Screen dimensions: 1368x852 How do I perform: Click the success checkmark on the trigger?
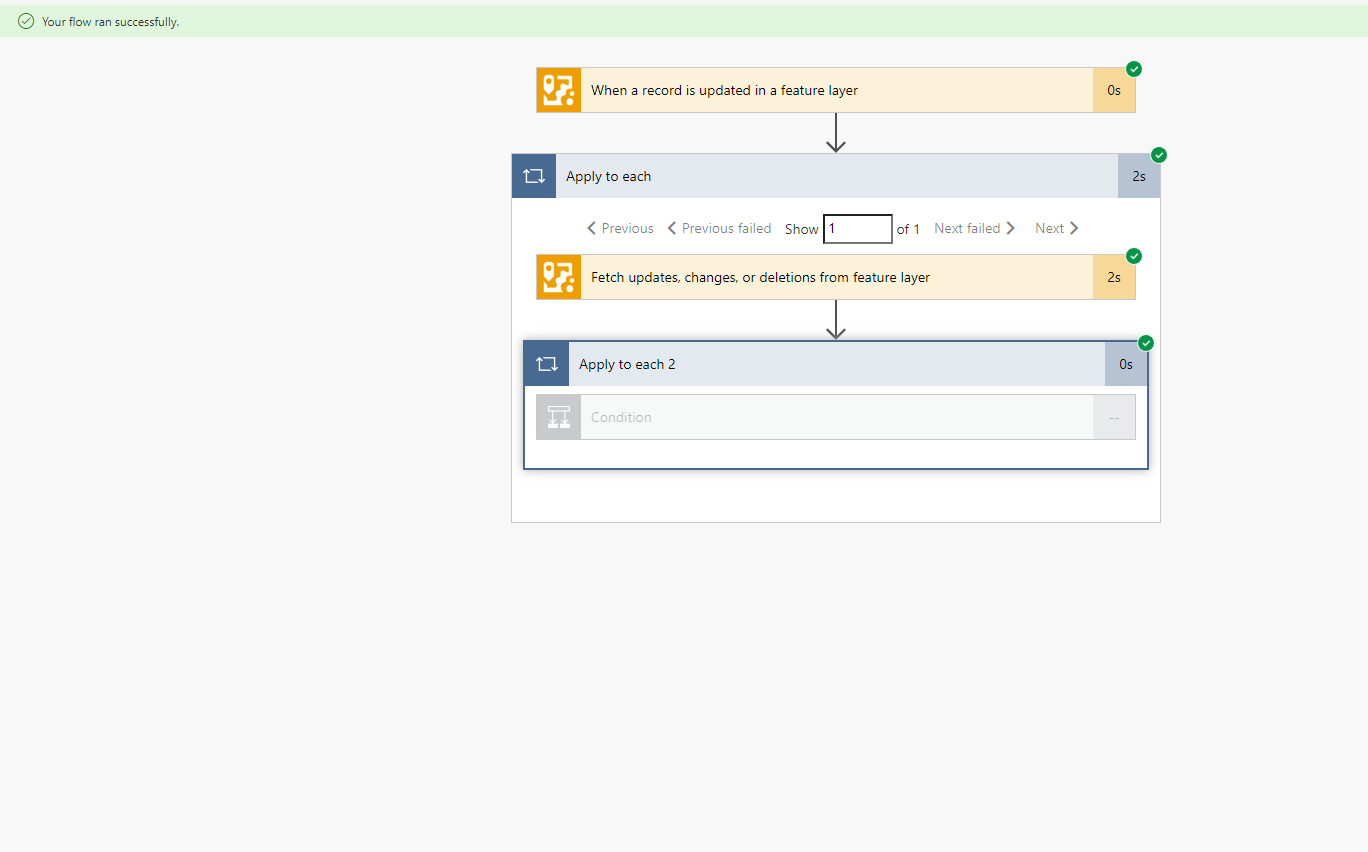(x=1134, y=69)
